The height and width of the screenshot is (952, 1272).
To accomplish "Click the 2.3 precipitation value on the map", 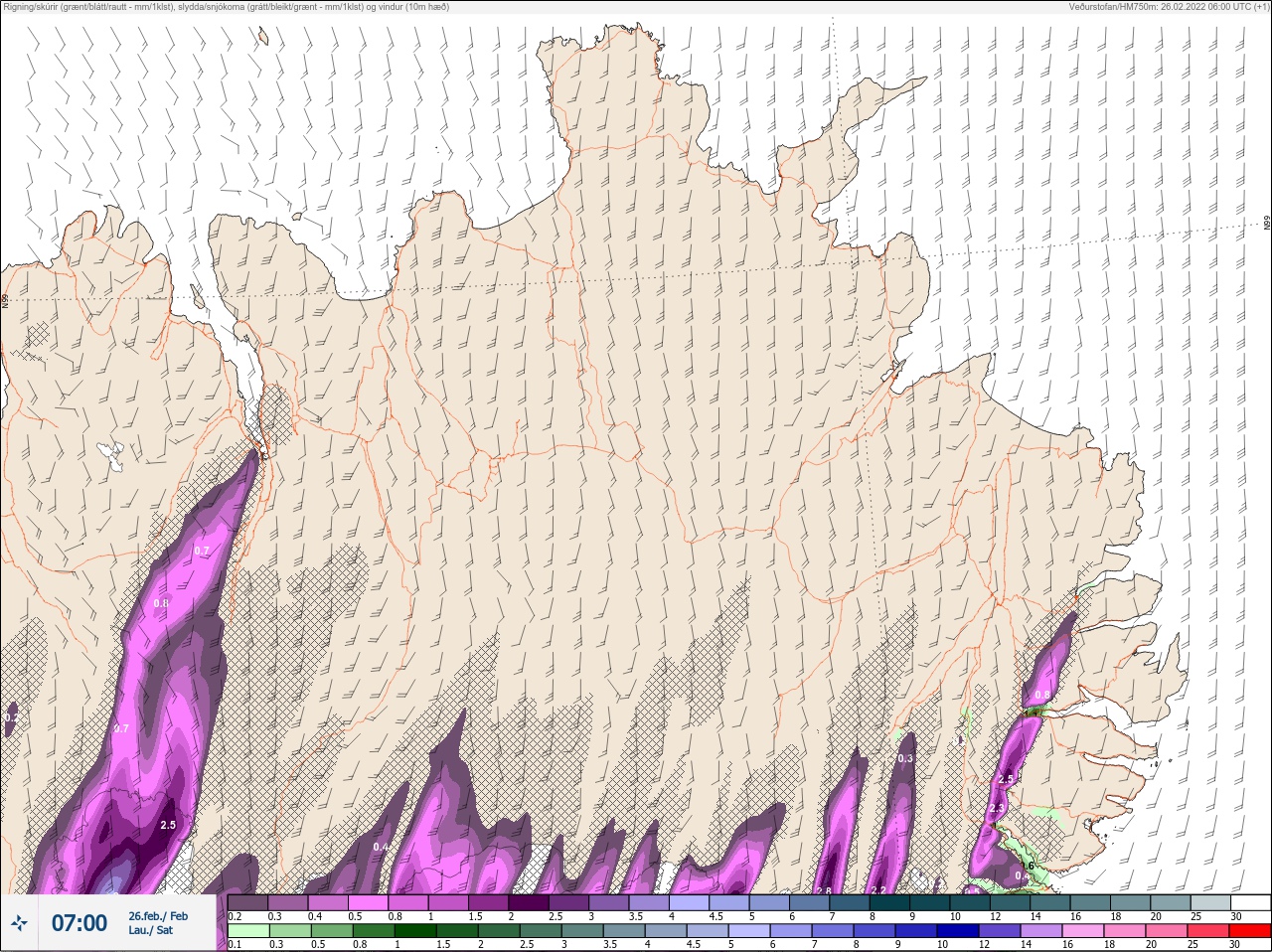I will point(997,809).
